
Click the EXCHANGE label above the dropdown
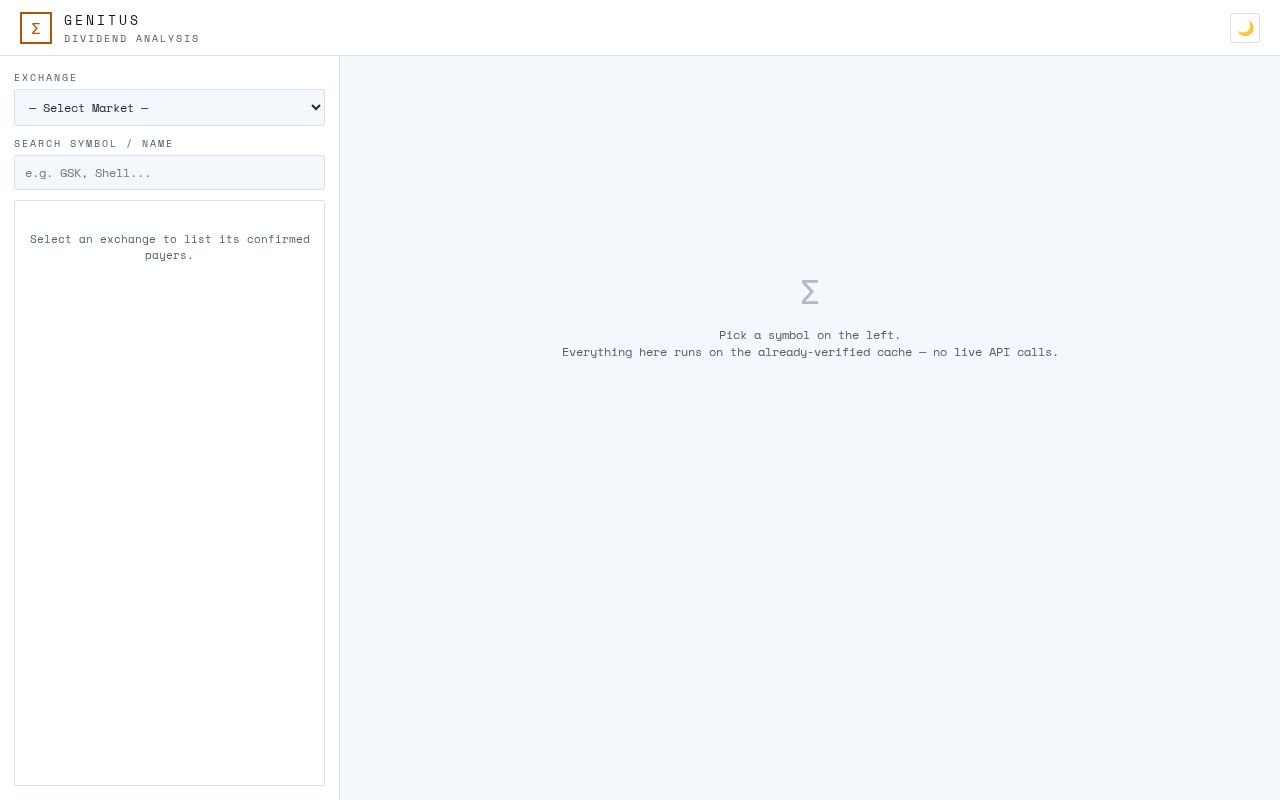pos(46,77)
